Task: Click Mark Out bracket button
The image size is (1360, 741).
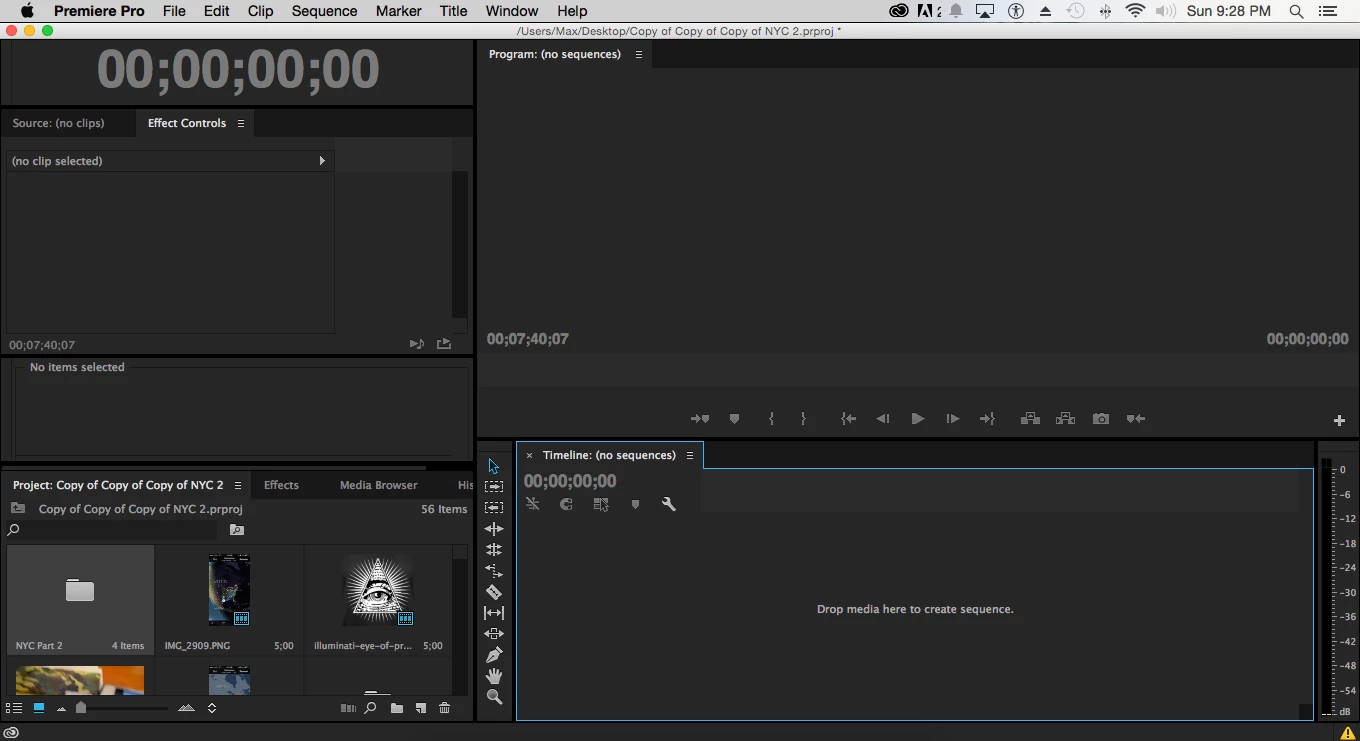Action: (803, 419)
